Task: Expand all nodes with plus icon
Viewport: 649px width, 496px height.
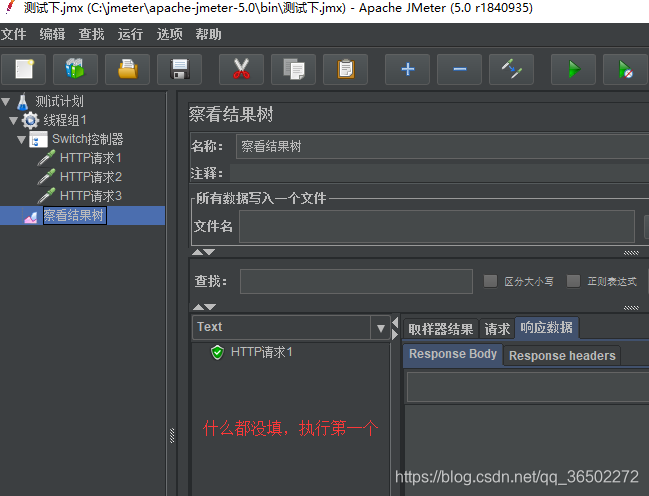Action: [408, 69]
